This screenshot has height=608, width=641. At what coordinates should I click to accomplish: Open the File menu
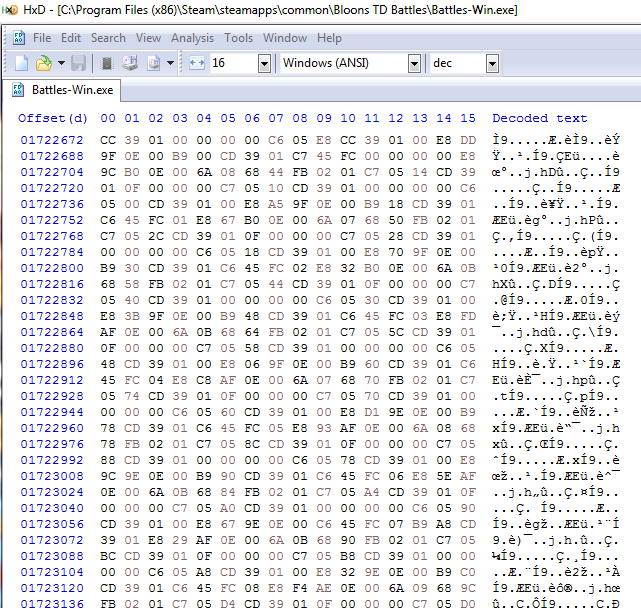tap(42, 38)
